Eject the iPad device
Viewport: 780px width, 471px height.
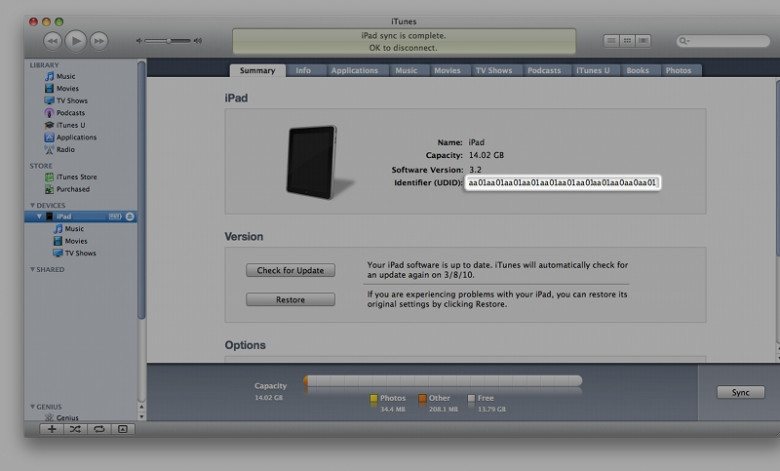pyautogui.click(x=130, y=216)
